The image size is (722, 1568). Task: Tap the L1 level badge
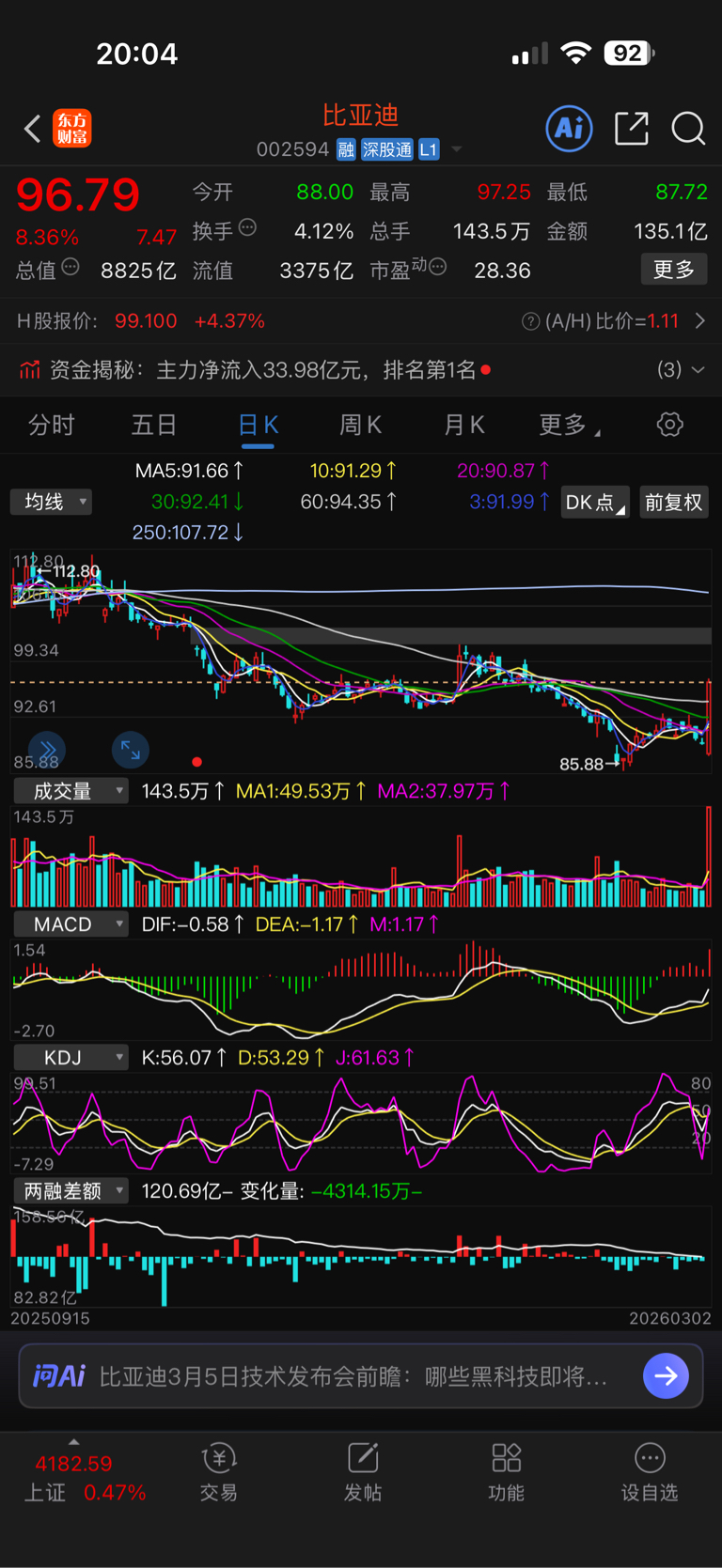click(x=429, y=149)
